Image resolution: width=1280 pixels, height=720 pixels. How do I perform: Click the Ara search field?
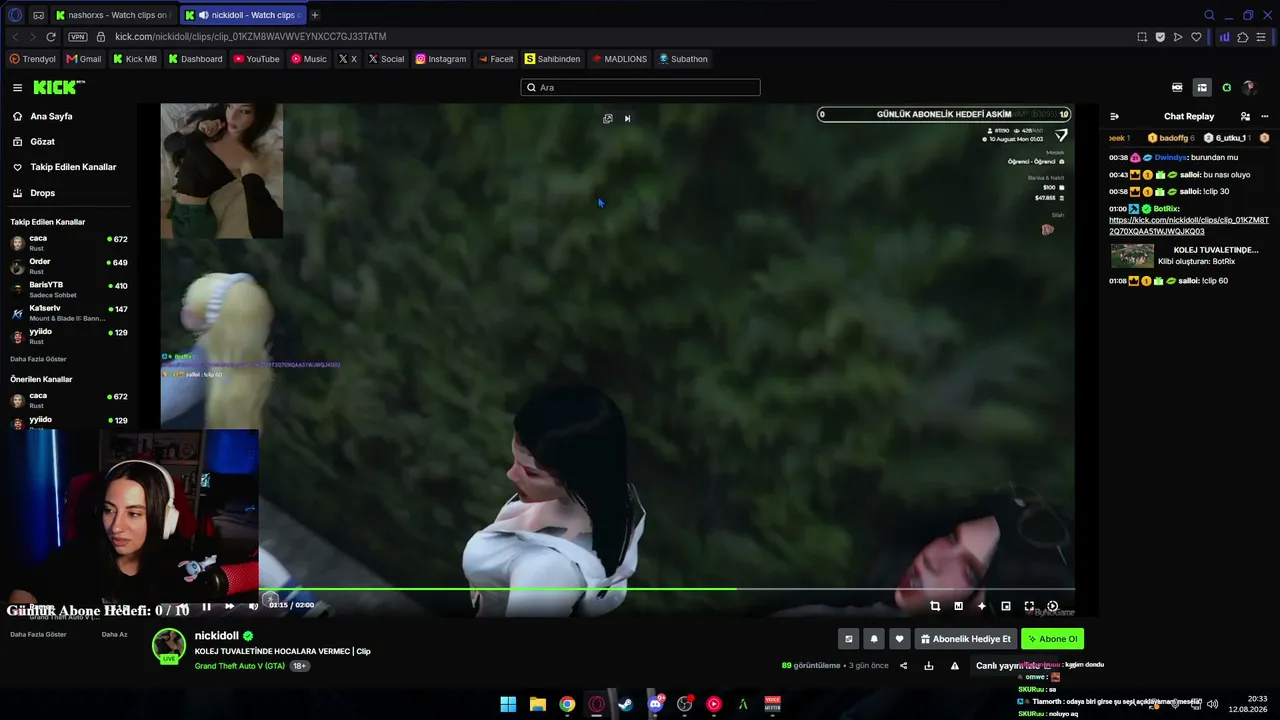coord(640,88)
